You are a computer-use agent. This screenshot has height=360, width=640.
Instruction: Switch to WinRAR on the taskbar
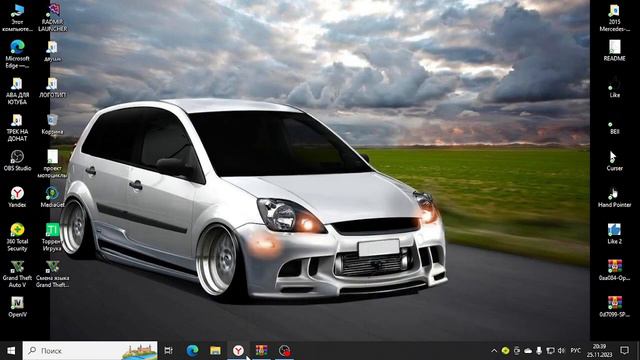point(261,350)
